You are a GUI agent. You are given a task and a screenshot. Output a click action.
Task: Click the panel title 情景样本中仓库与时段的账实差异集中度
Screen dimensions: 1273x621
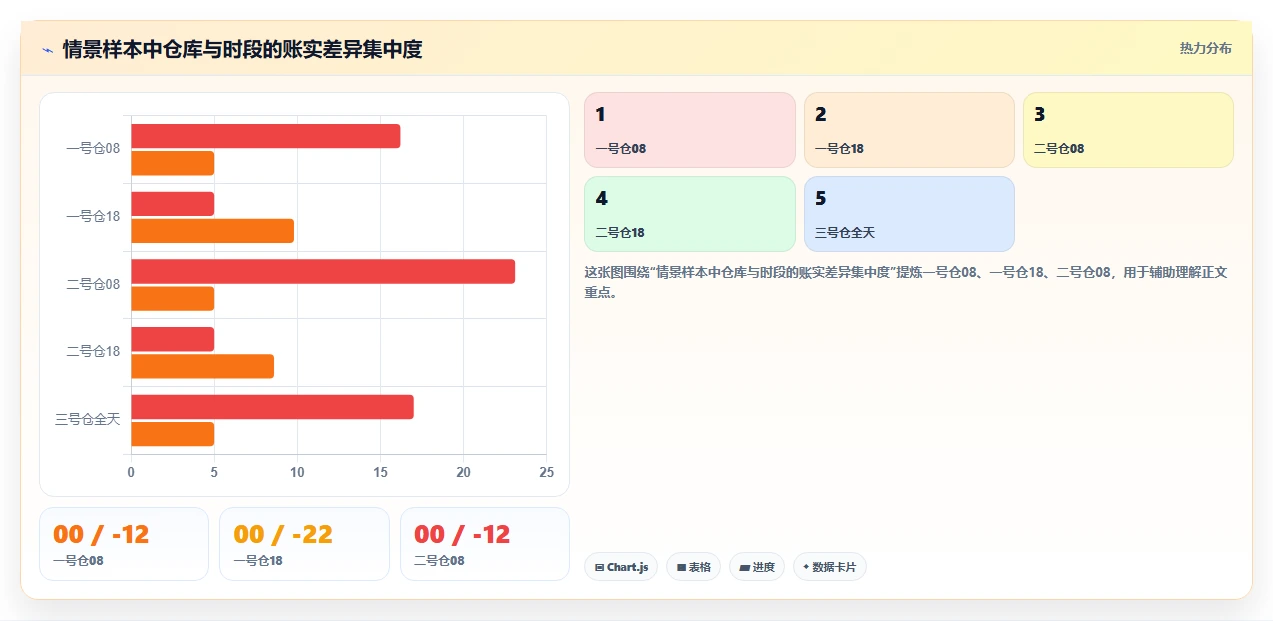click(242, 49)
